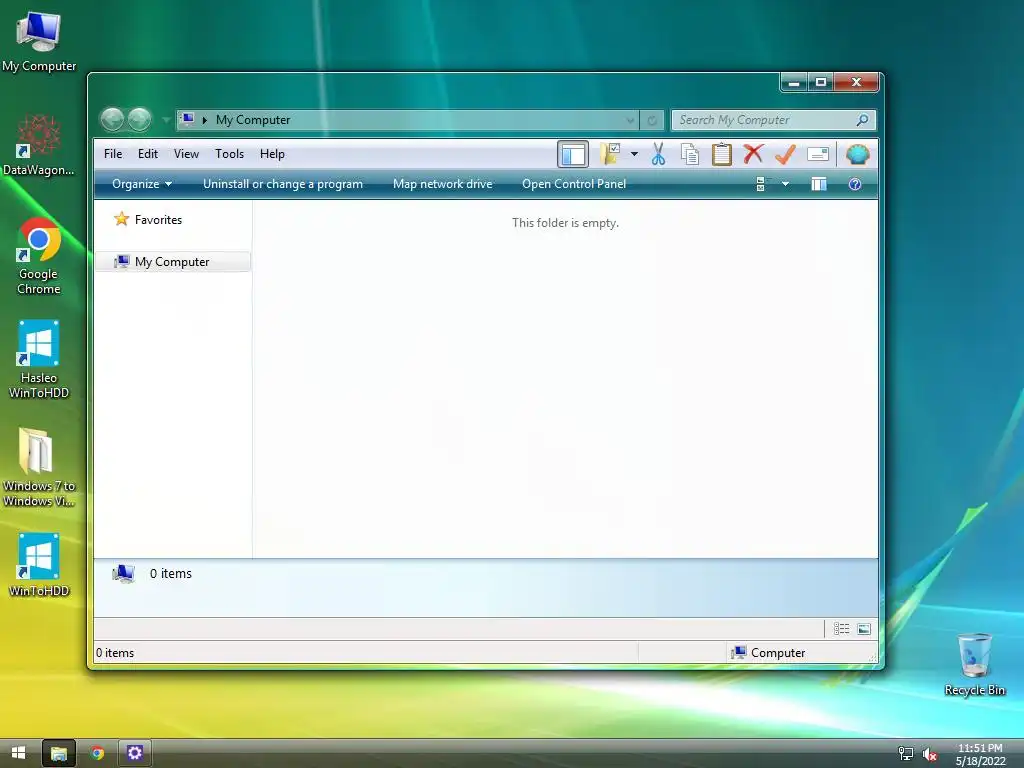Image resolution: width=1024 pixels, height=768 pixels.
Task: Select My Computer in navigation pane
Action: pos(173,262)
